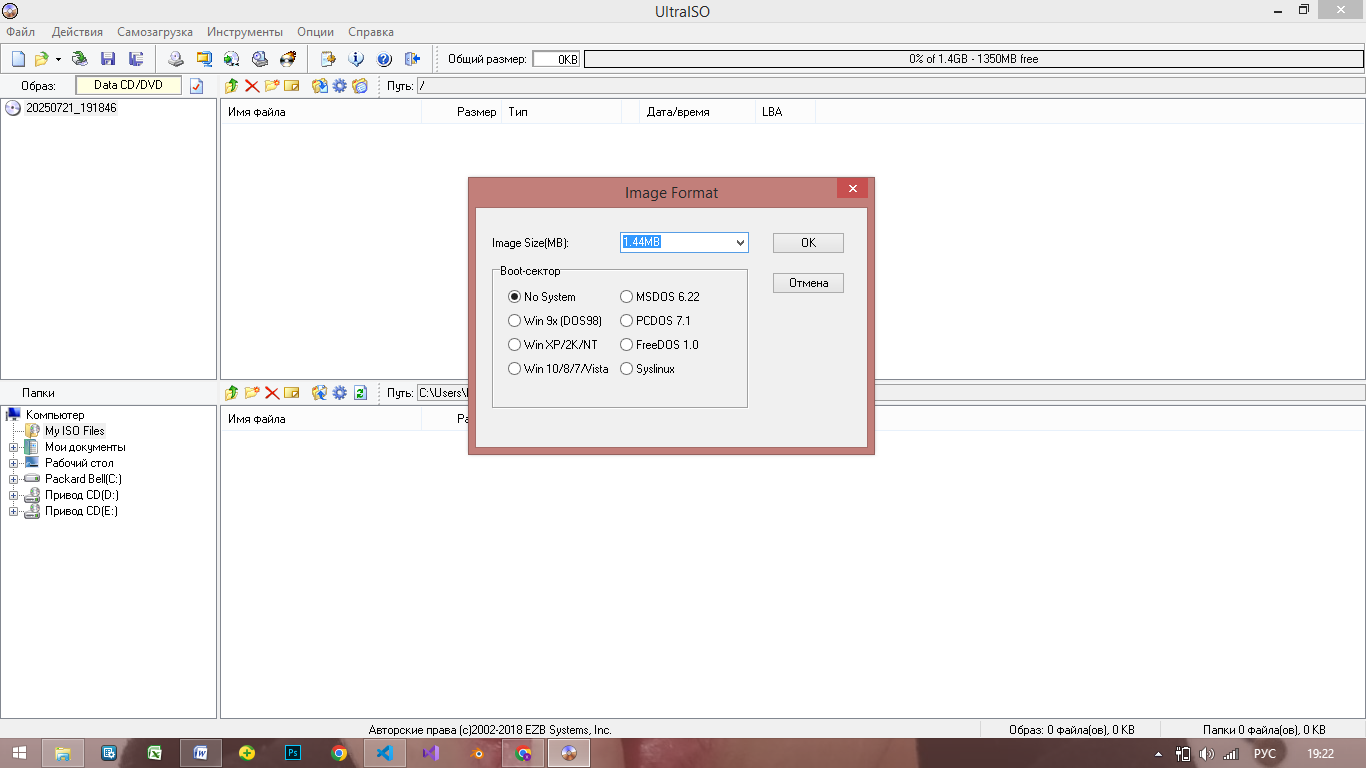Click the Отмена button
The image size is (1366, 768).
point(808,283)
